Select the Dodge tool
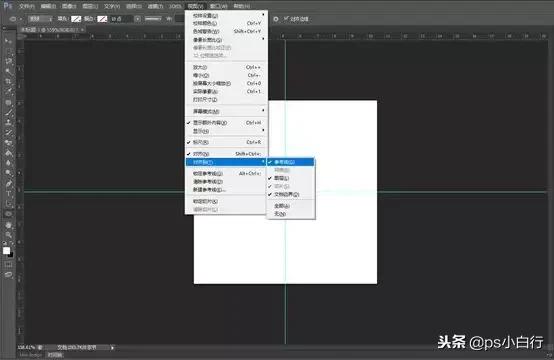Screen dimensions: 554x360 [8, 173]
